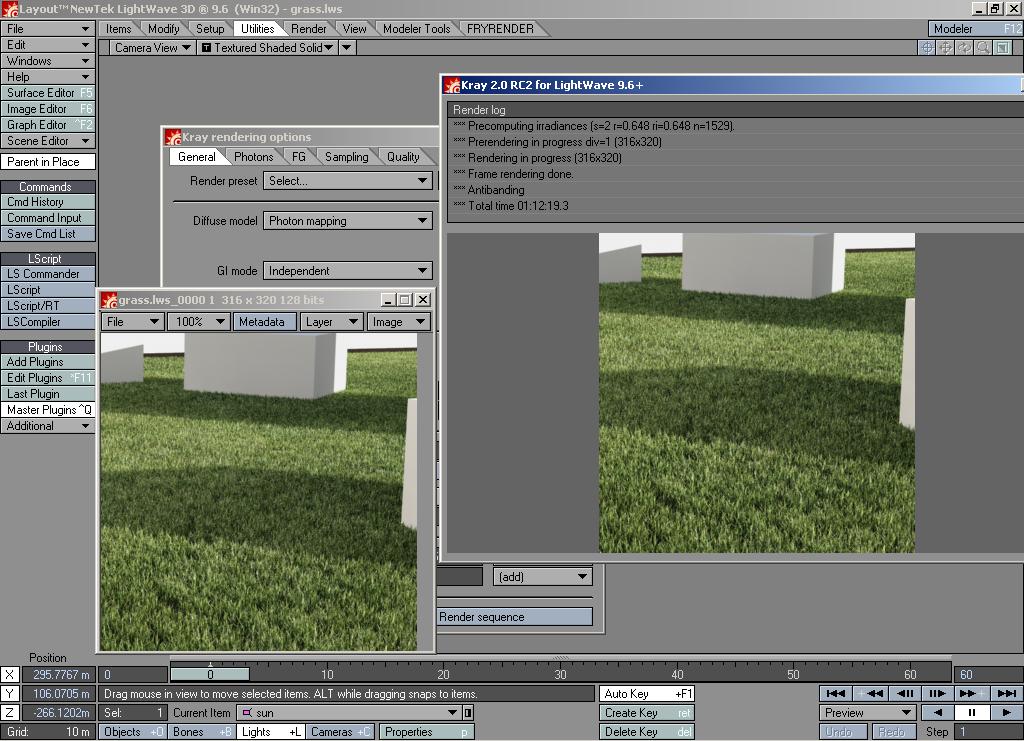
Task: Click the viewport pan (move) icon
Action: click(946, 47)
